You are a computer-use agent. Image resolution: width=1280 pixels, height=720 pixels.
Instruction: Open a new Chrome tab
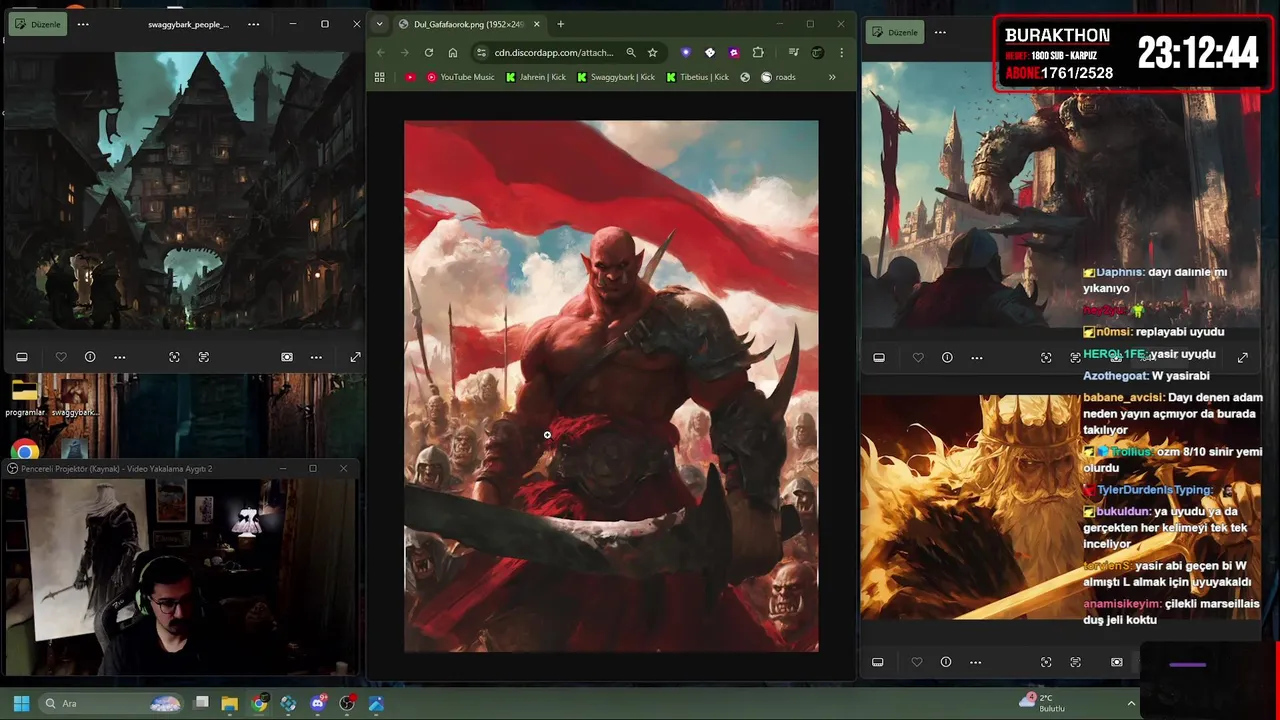[560, 24]
